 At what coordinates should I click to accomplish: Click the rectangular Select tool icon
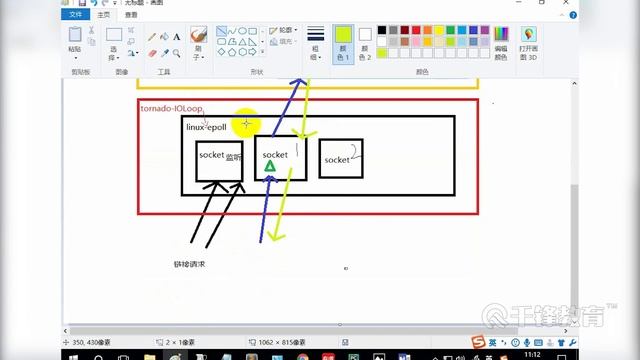(x=114, y=35)
